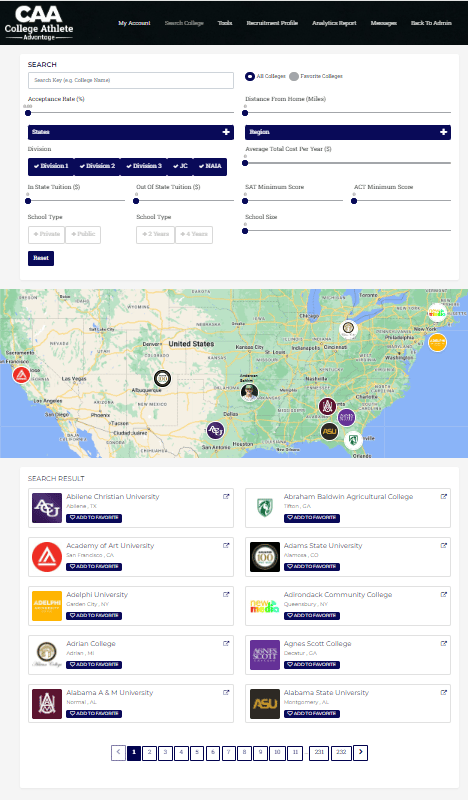
Task: Add Abilene Christian University to favorites
Action: pyautogui.click(x=94, y=518)
